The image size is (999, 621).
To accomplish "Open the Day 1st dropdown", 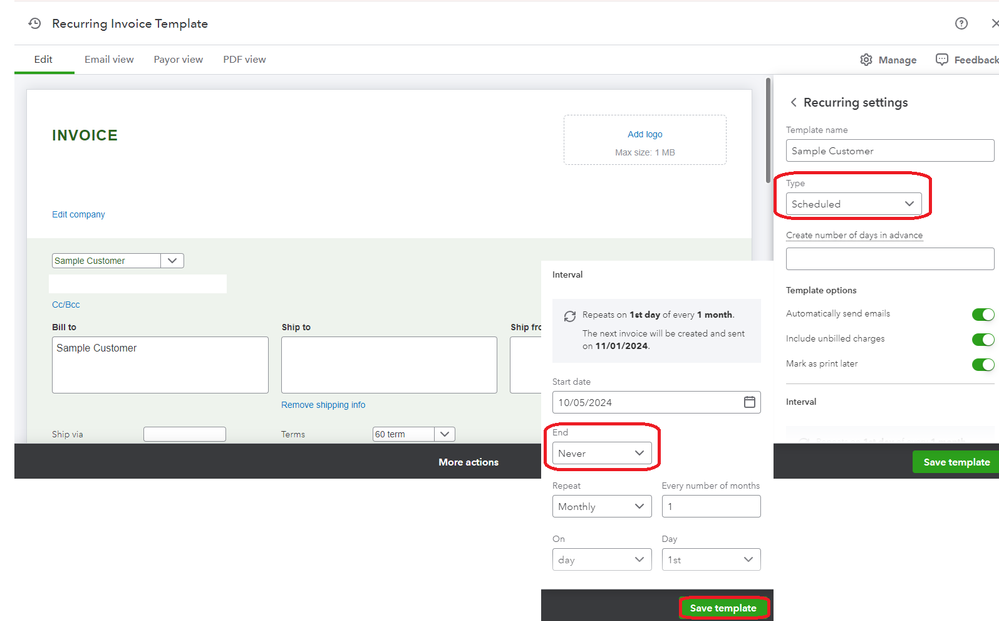I will (x=710, y=559).
